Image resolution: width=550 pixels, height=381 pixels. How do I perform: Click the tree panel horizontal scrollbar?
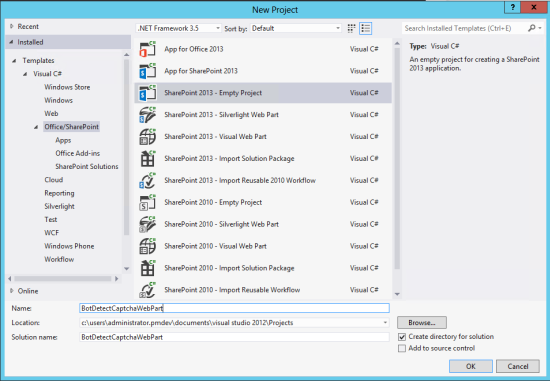pyautogui.click(x=63, y=279)
